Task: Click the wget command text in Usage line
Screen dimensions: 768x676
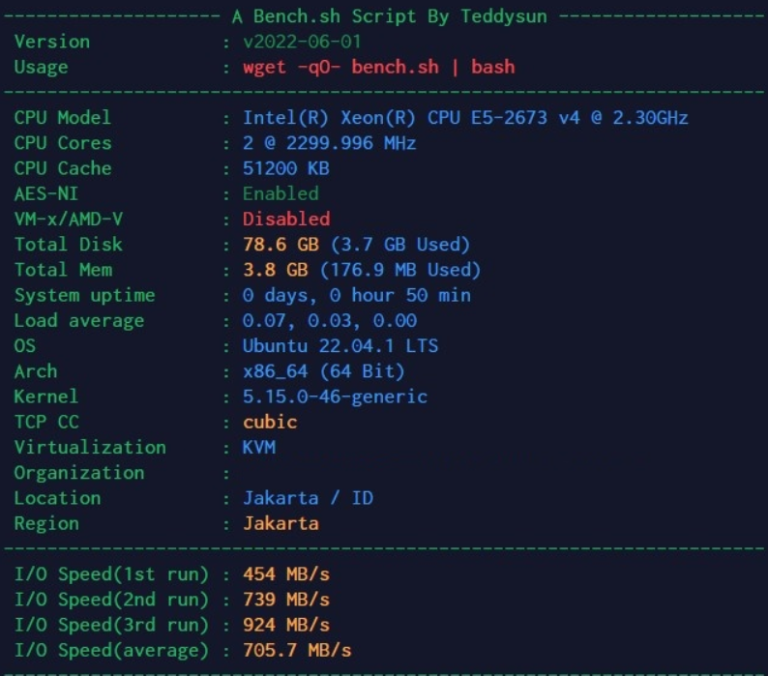Action: tap(379, 67)
